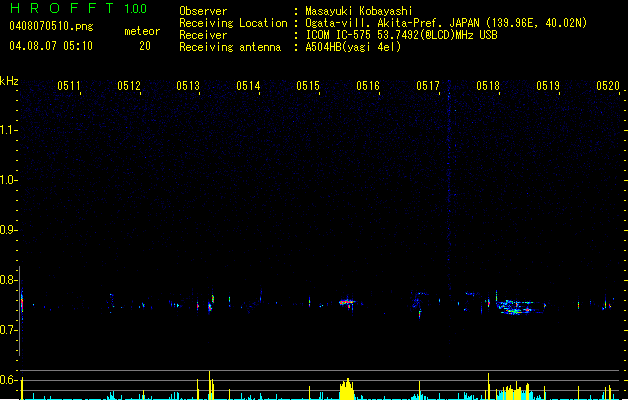
Task: Click the meteor count value 20
Action: pyautogui.click(x=145, y=46)
